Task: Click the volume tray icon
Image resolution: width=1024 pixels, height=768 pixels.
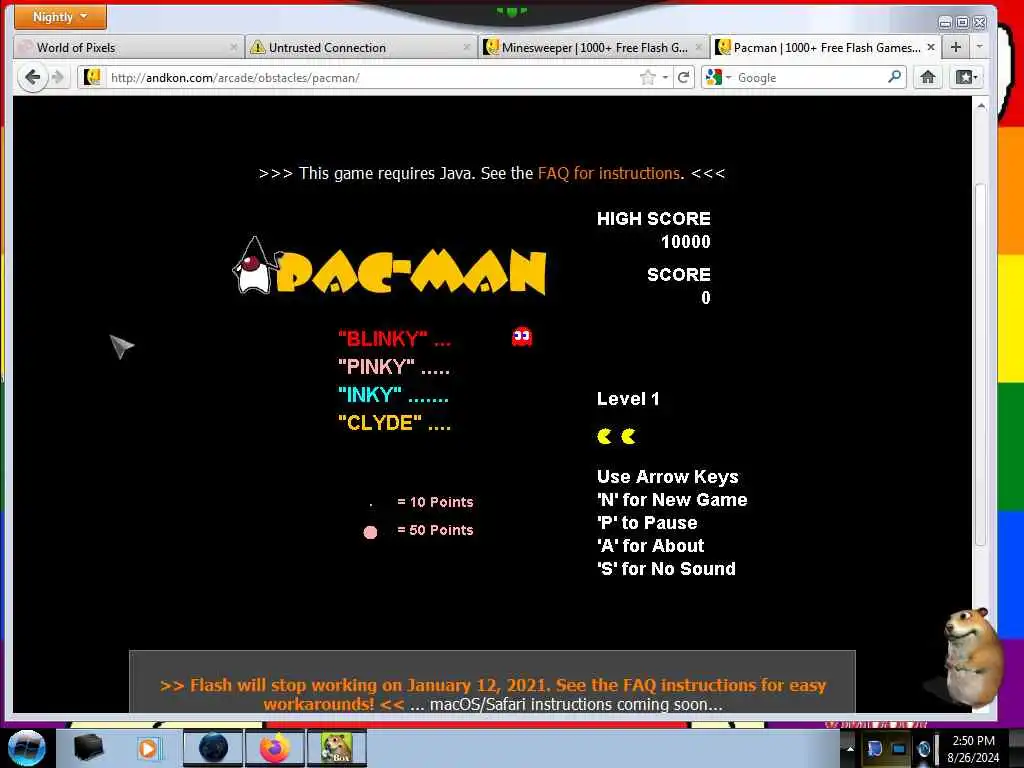Action: pos(923,749)
